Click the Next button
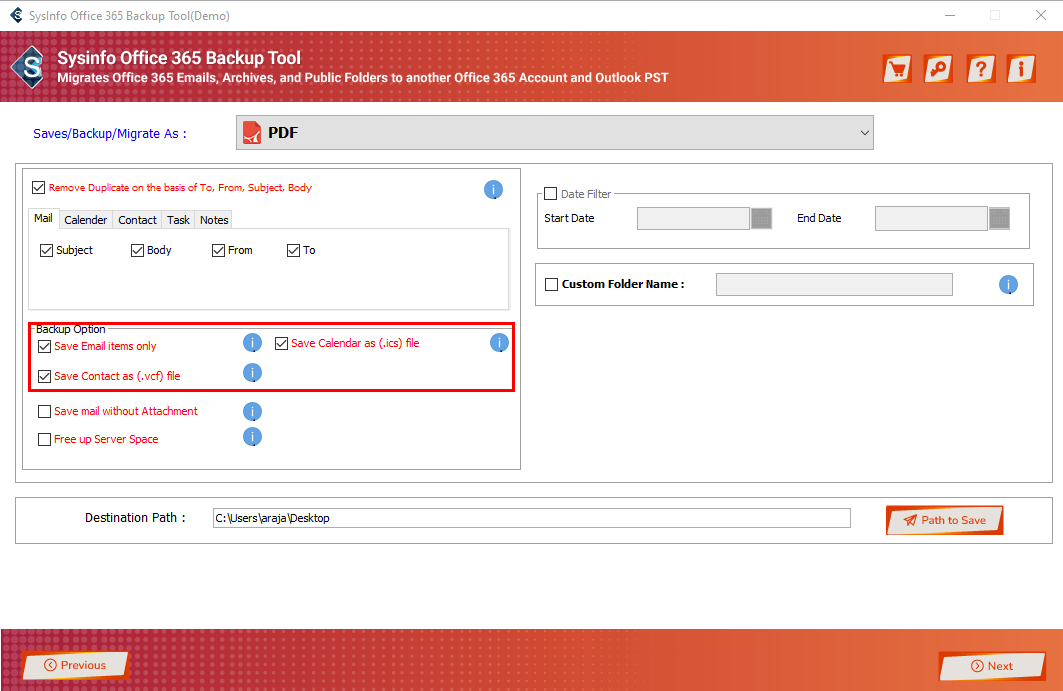Image resolution: width=1063 pixels, height=691 pixels. click(x=992, y=666)
